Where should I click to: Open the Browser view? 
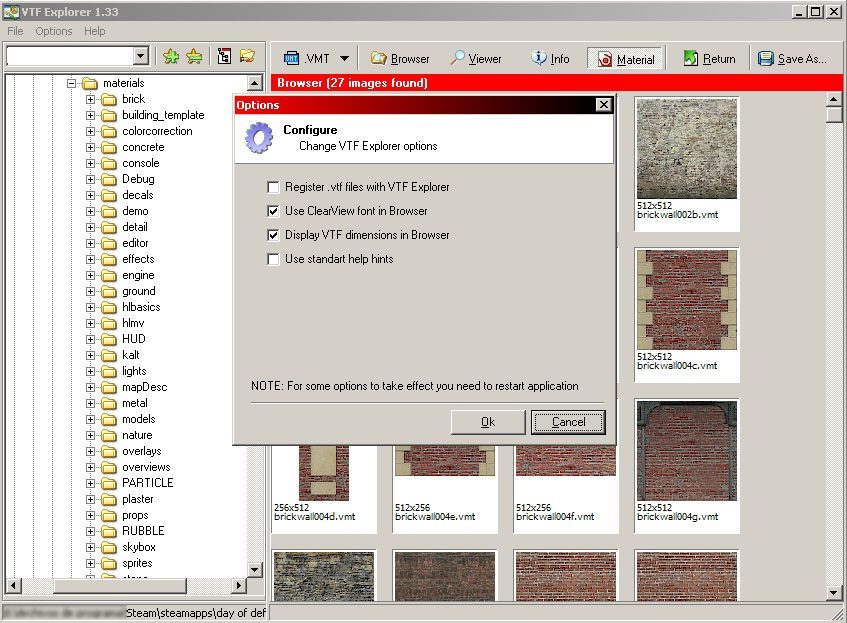(400, 58)
